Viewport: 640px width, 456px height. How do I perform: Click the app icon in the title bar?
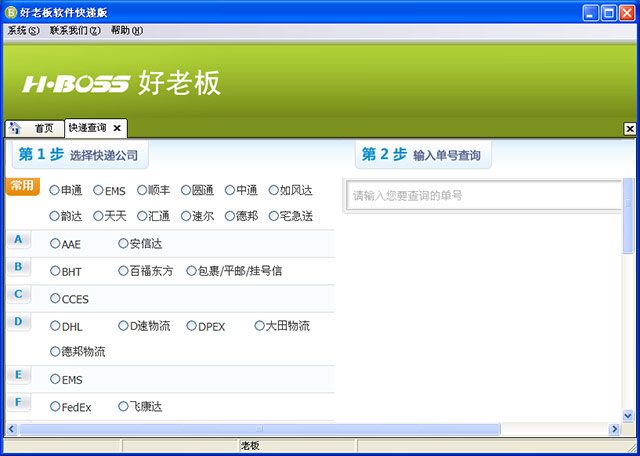[11, 13]
